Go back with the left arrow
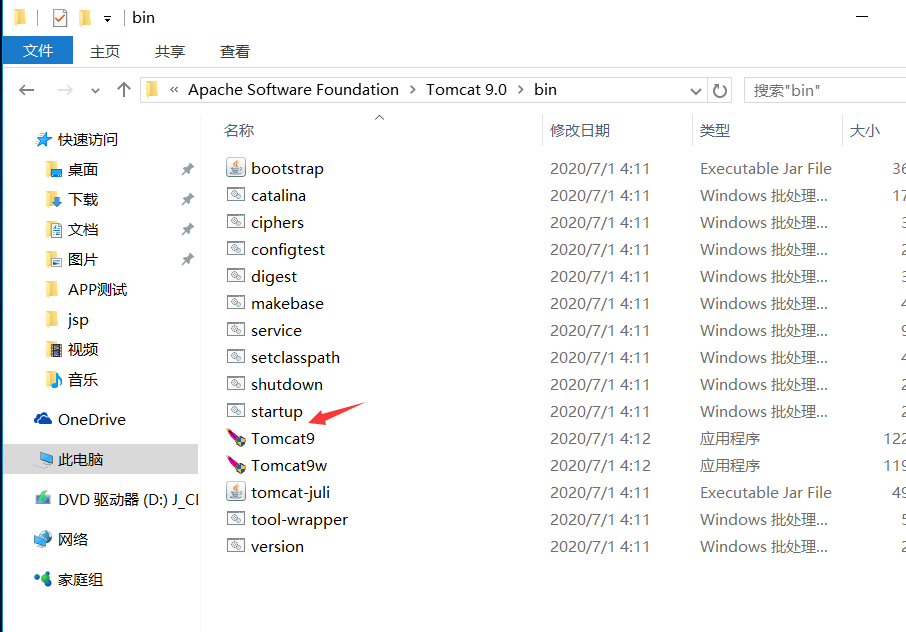 (27, 90)
